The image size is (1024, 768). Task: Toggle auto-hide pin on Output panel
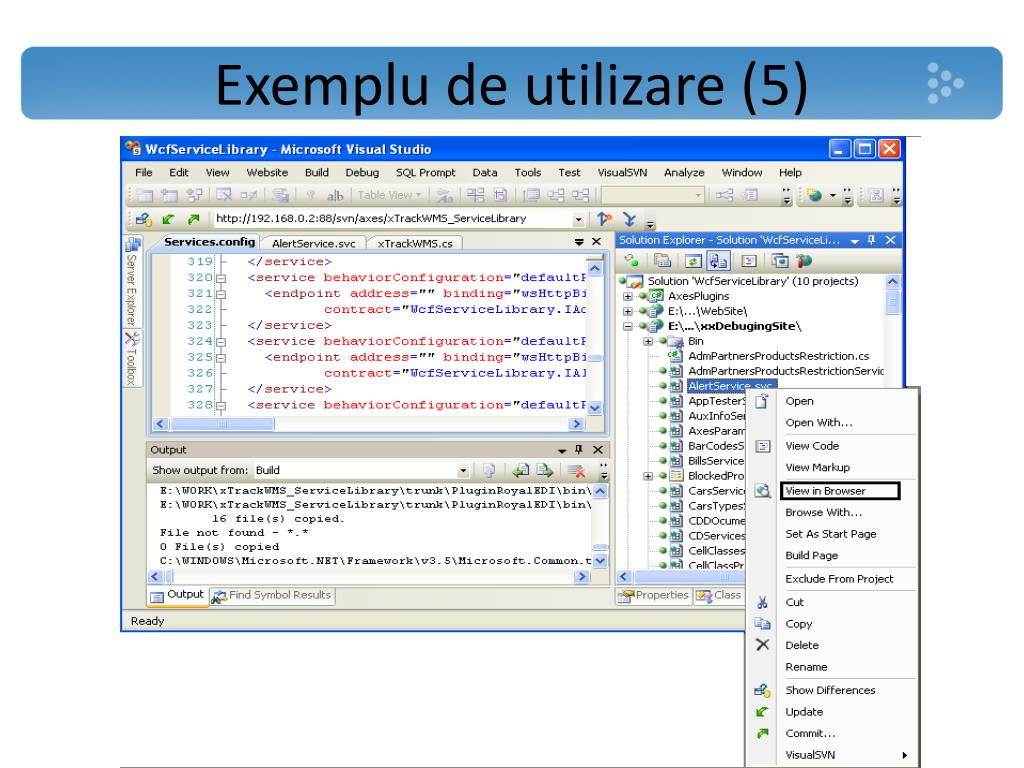tap(579, 449)
